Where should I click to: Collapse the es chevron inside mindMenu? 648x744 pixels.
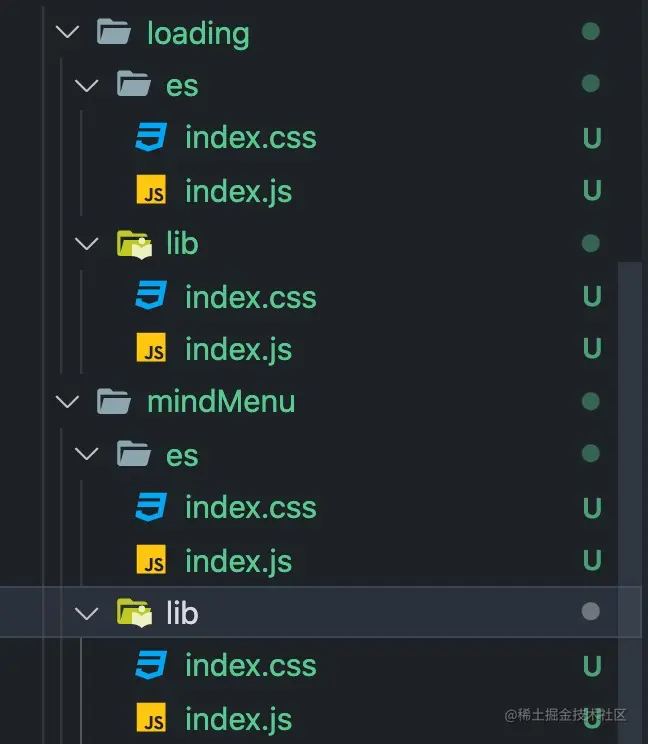pyautogui.click(x=88, y=455)
